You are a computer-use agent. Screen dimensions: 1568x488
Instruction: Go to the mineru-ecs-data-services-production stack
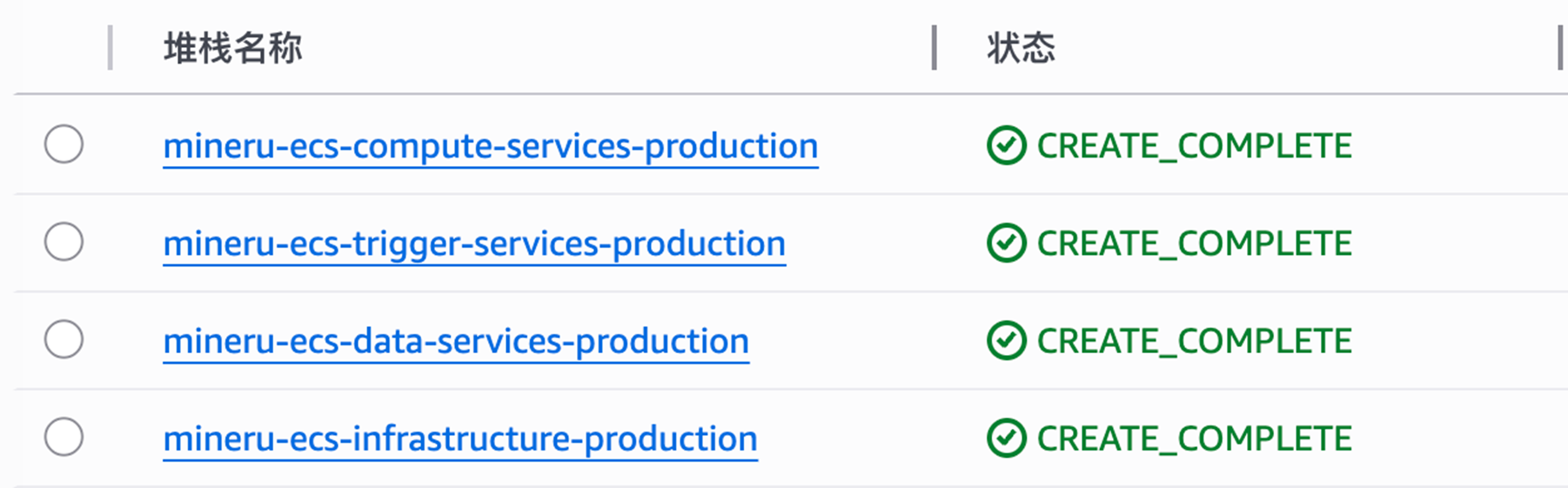(456, 341)
